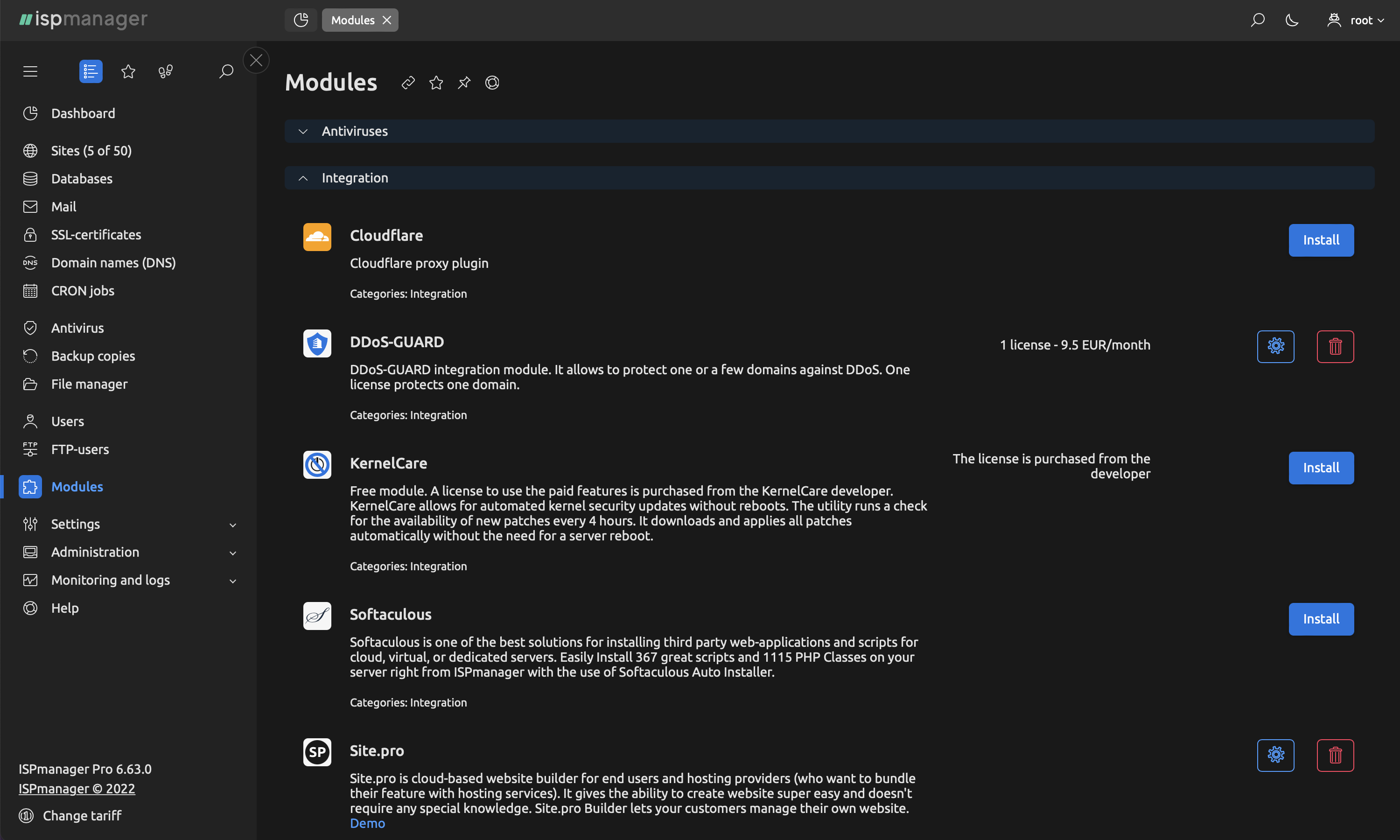
Task: Open sidebar menu search
Action: [226, 71]
